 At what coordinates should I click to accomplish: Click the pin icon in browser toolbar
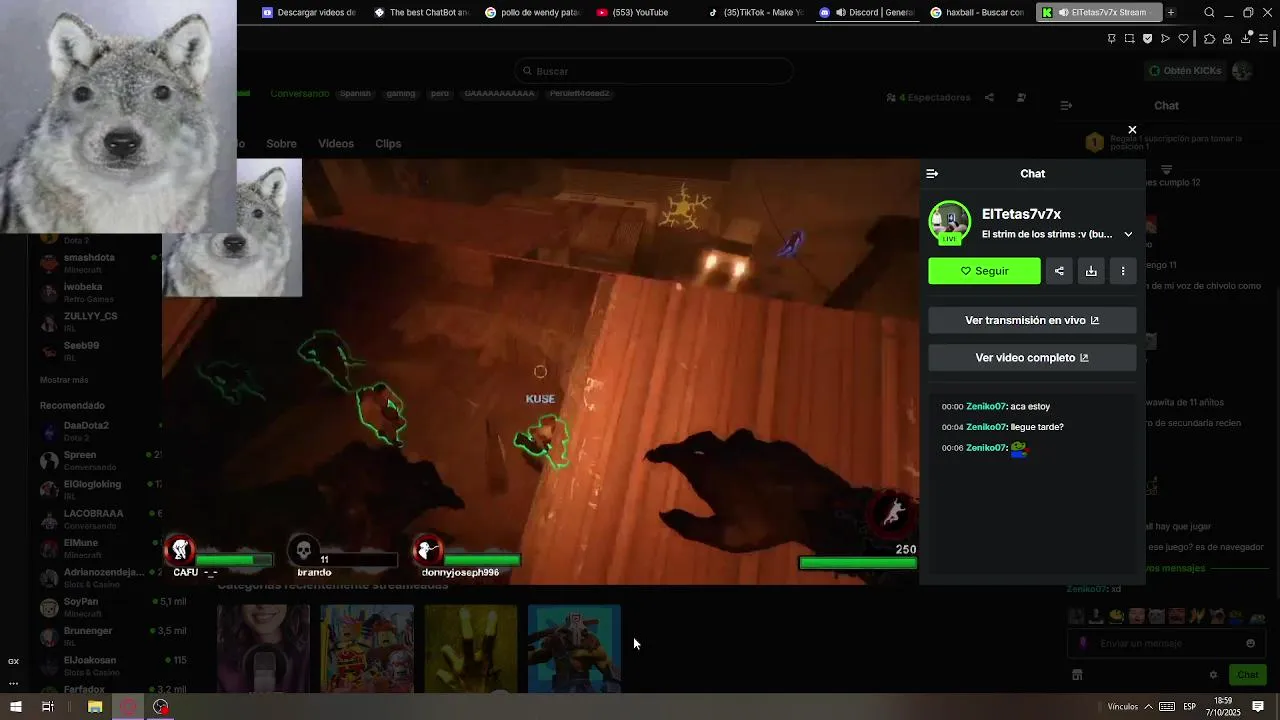tap(1111, 39)
